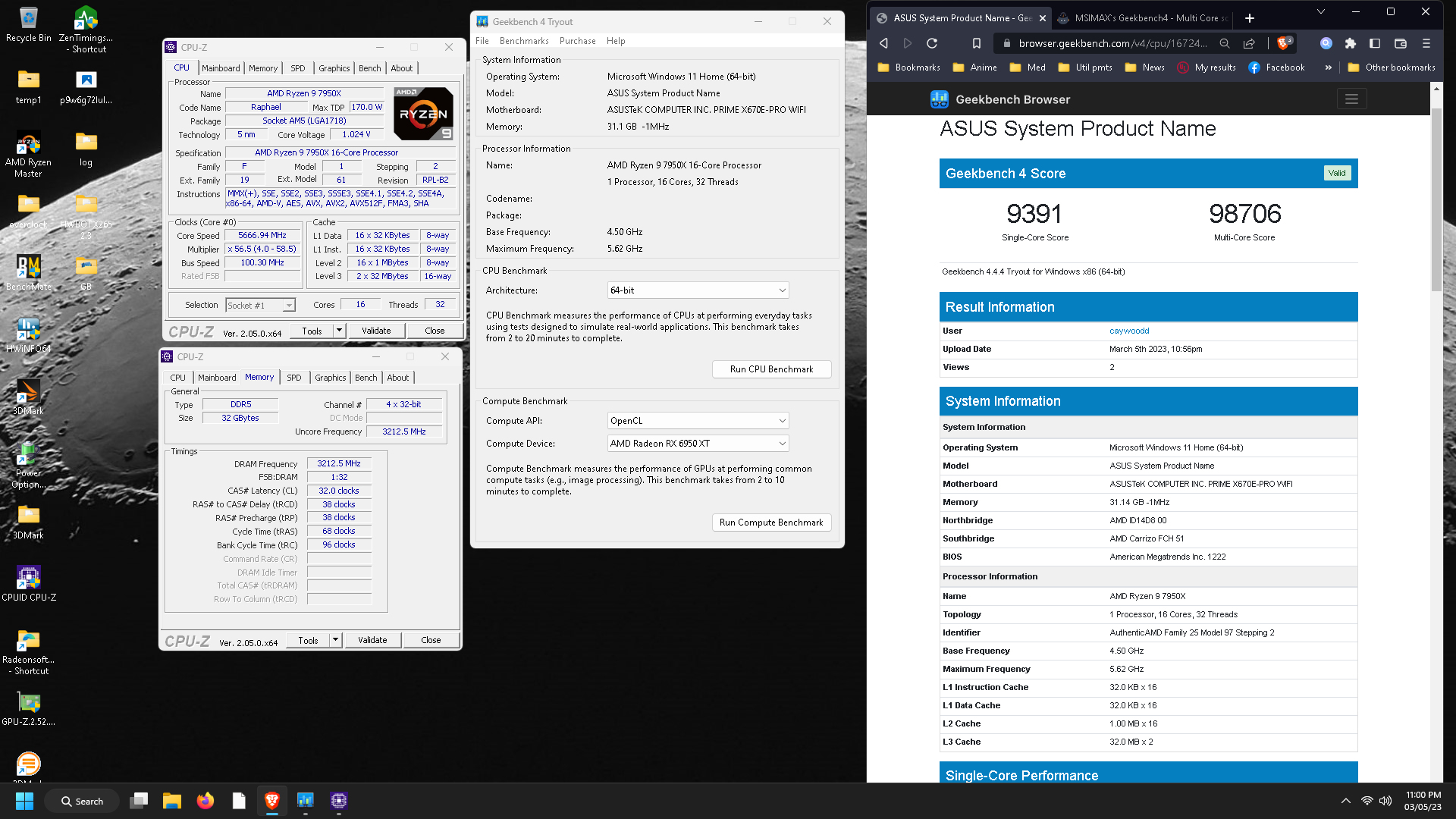Open the Benchmarks menu in Geekbench
Screen dimensions: 1456x819
click(x=524, y=41)
